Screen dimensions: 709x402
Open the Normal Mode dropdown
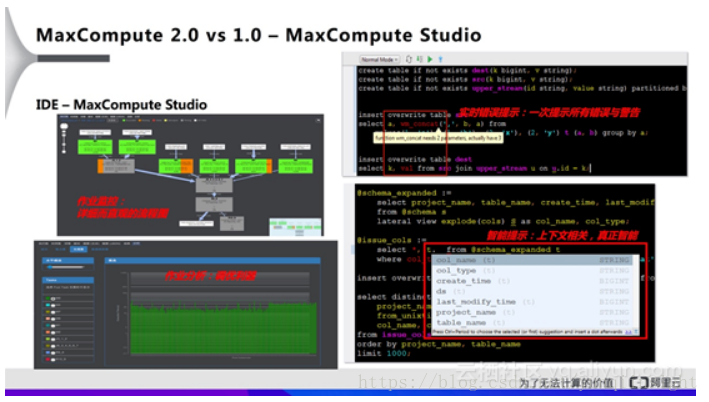[x=380, y=60]
